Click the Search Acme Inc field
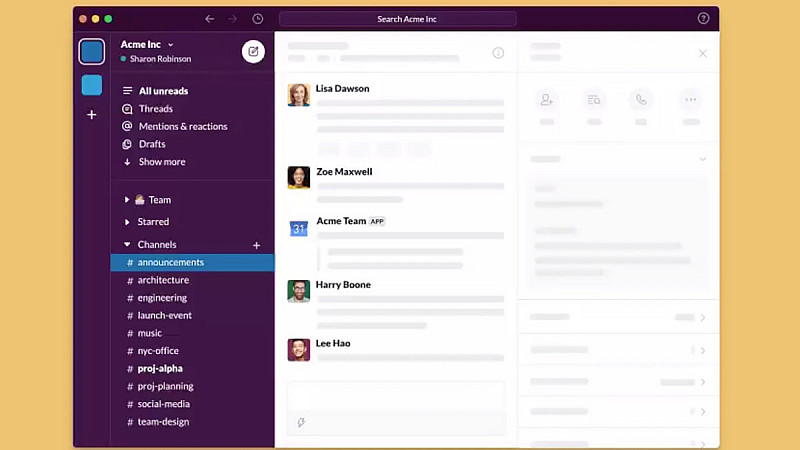The width and height of the screenshot is (800, 450). point(397,19)
